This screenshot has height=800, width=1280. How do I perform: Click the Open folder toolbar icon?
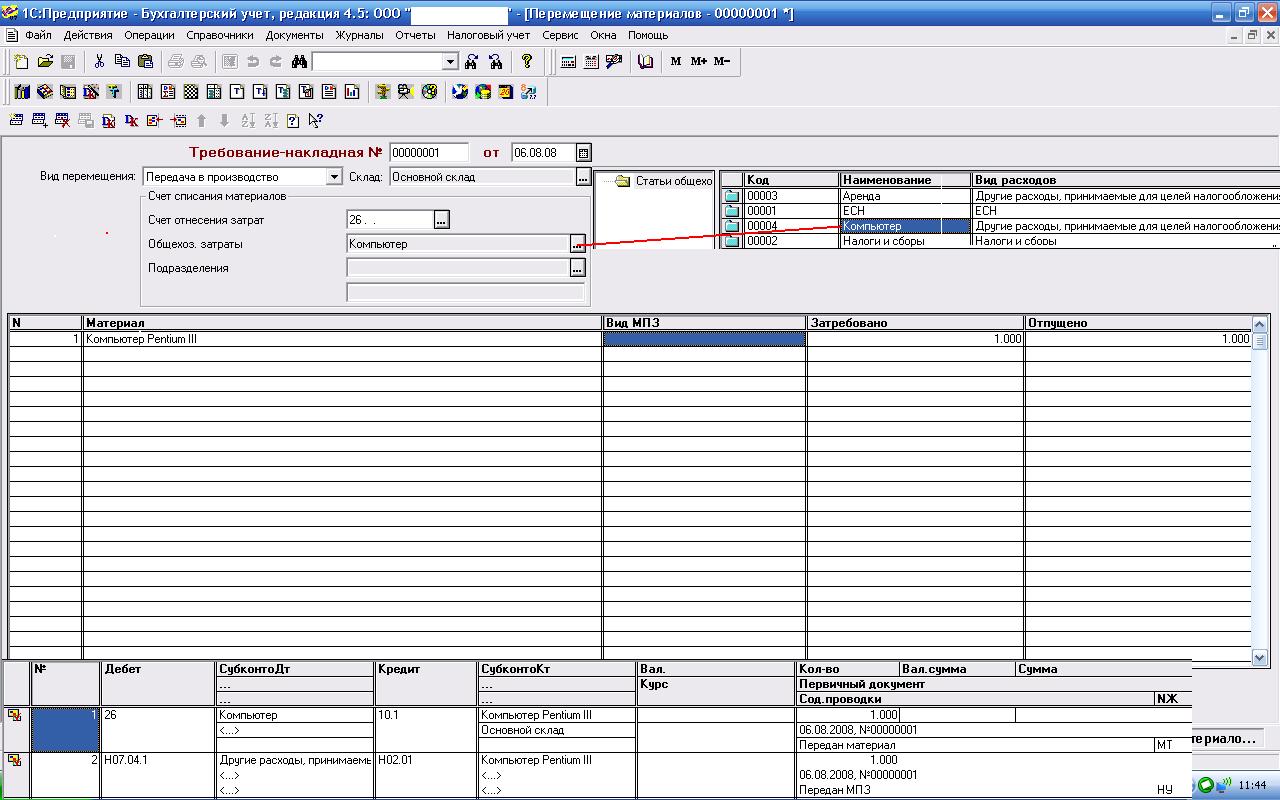45,61
